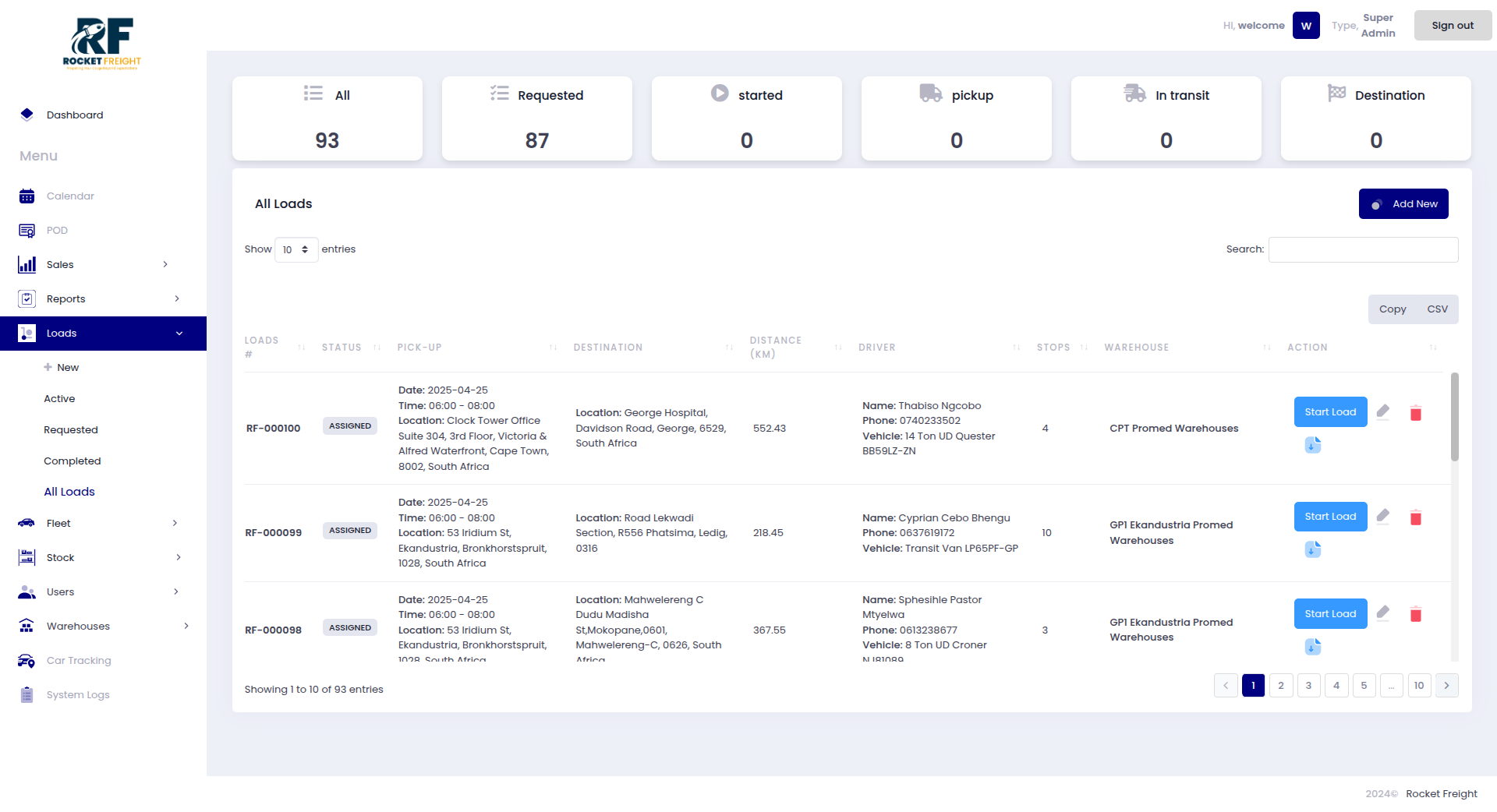Go to page 3 in pagination
The image size is (1497, 812).
[x=1308, y=685]
